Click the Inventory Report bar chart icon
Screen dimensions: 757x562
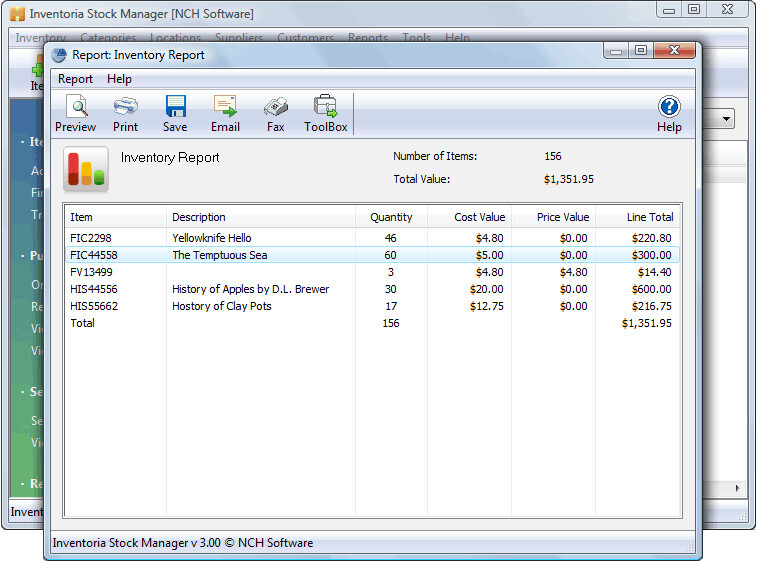pyautogui.click(x=86, y=169)
